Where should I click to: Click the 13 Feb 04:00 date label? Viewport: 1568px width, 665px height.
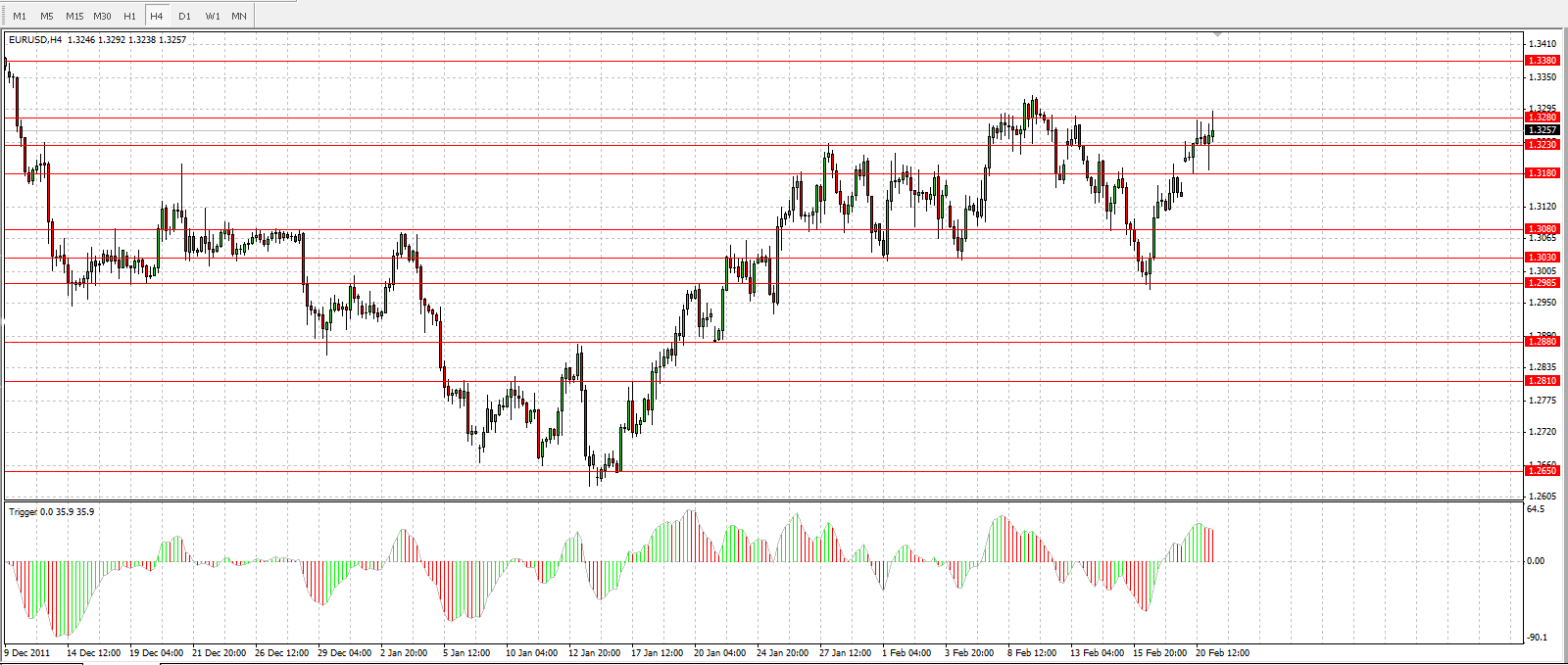coord(1098,652)
